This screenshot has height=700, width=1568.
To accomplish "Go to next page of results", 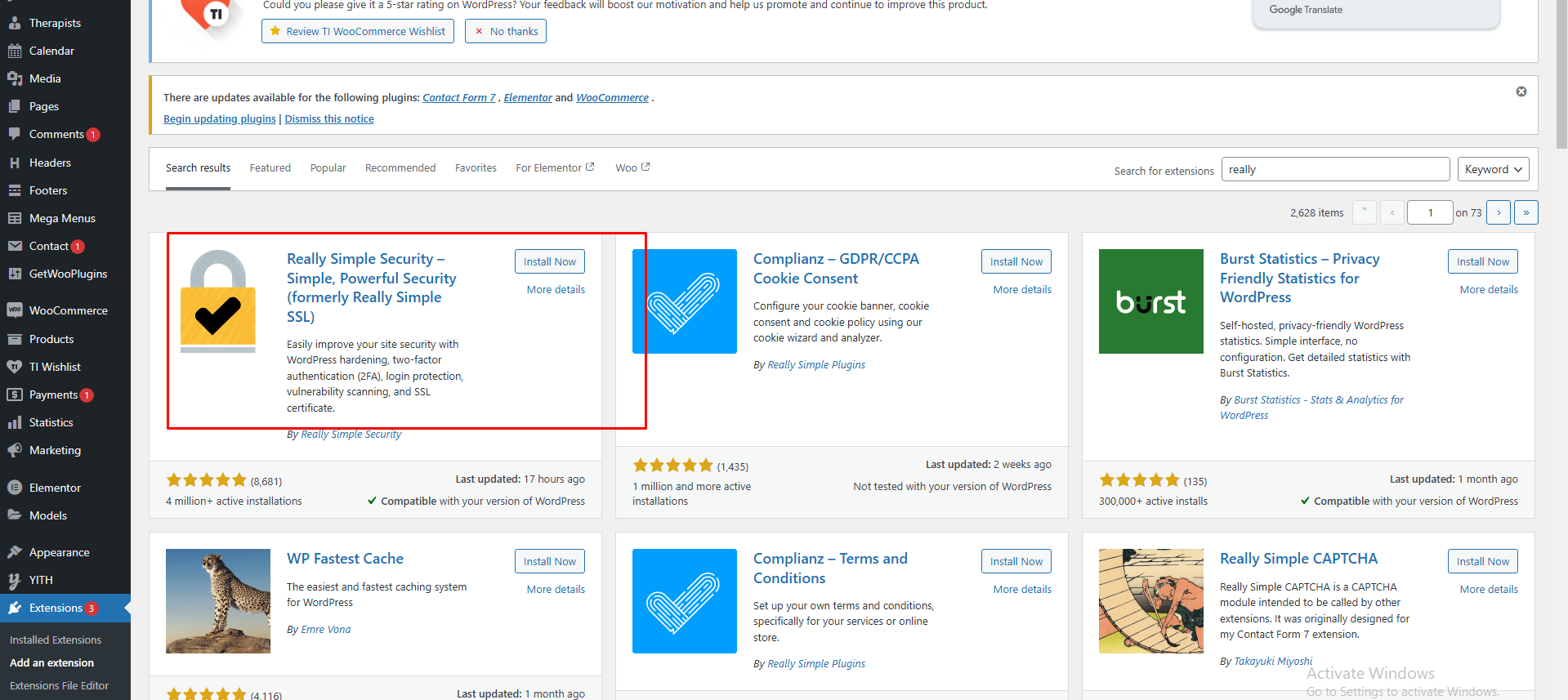I will pos(1499,212).
